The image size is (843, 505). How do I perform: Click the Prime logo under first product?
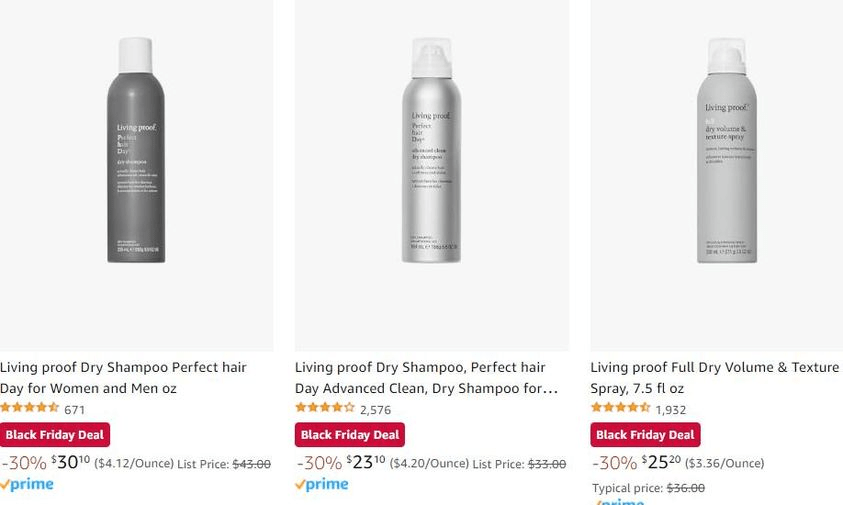tap(28, 485)
